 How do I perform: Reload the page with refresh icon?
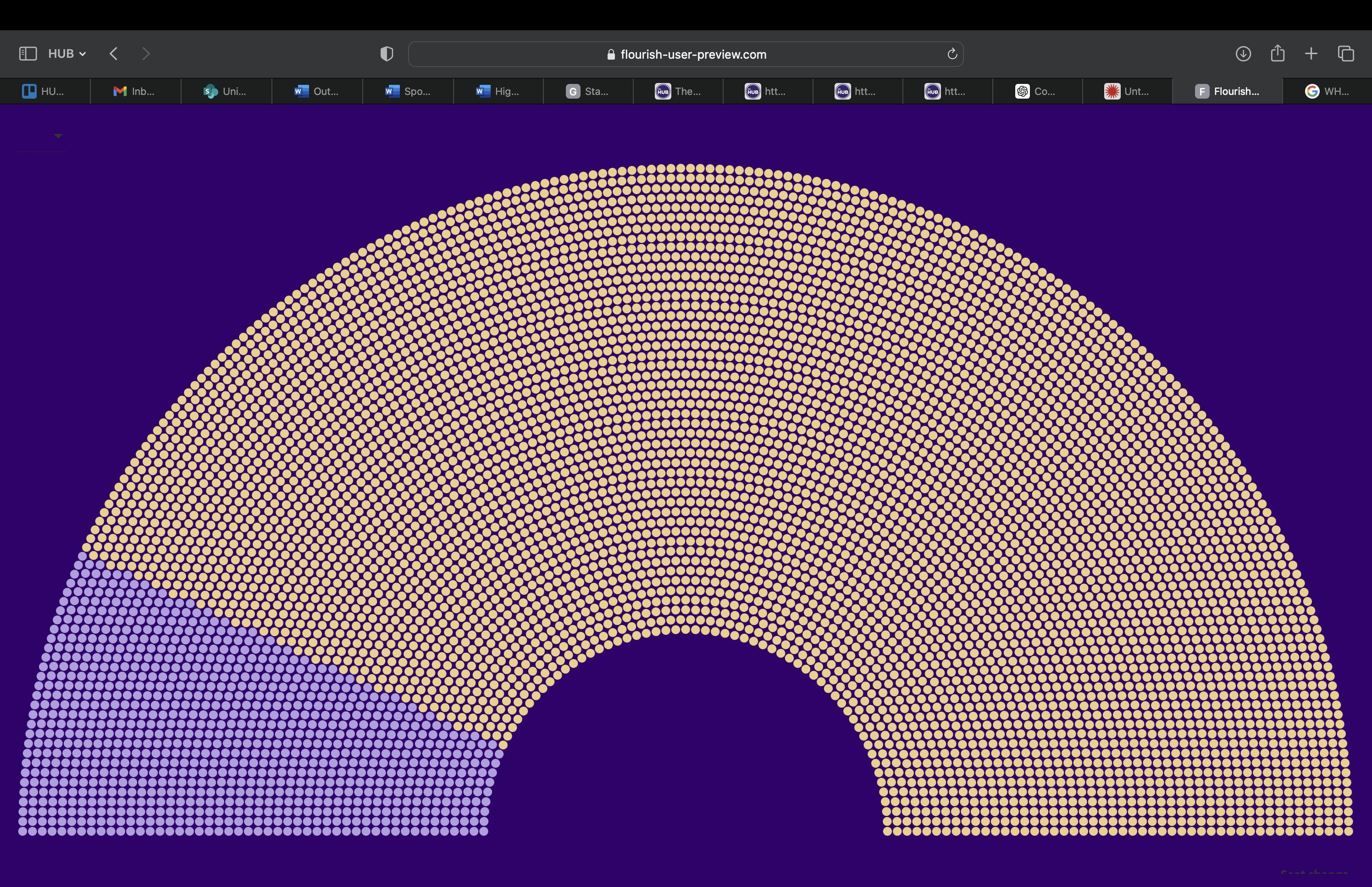point(952,54)
